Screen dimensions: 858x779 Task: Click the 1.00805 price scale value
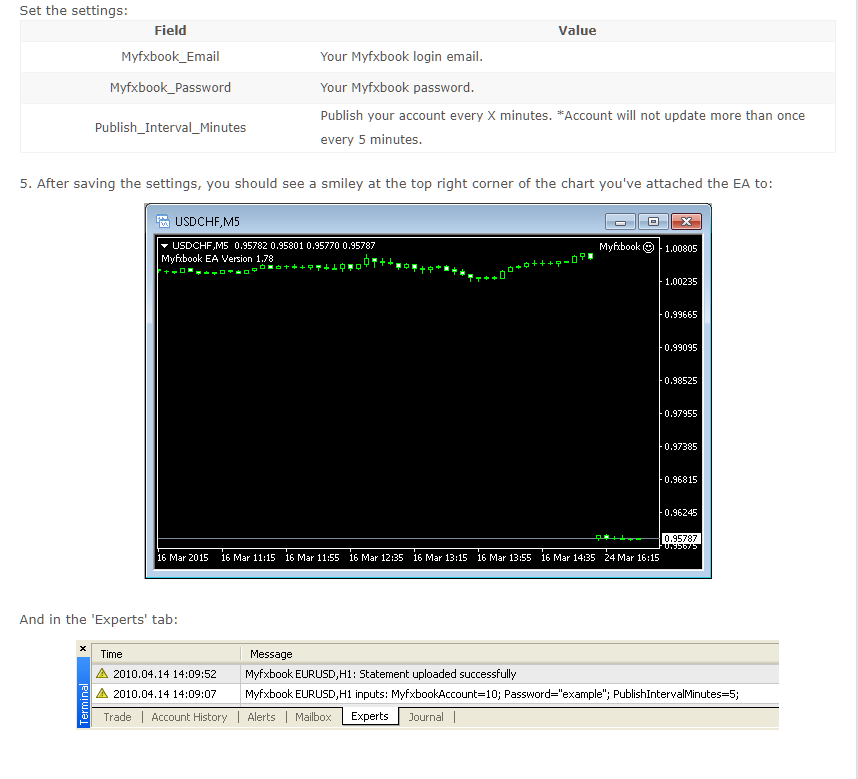pyautogui.click(x=681, y=248)
